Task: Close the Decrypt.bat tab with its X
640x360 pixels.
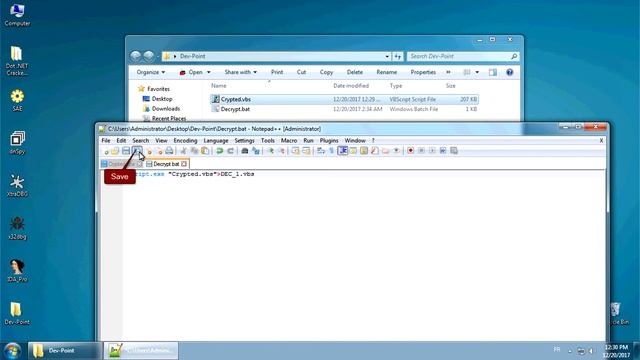Action: 184,164
